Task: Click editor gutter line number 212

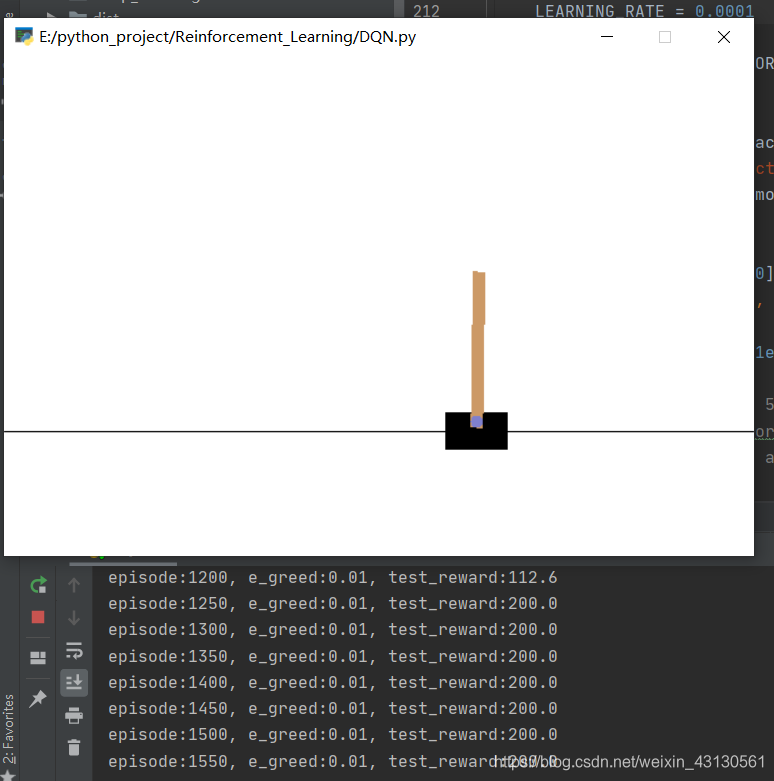Action: click(x=426, y=11)
